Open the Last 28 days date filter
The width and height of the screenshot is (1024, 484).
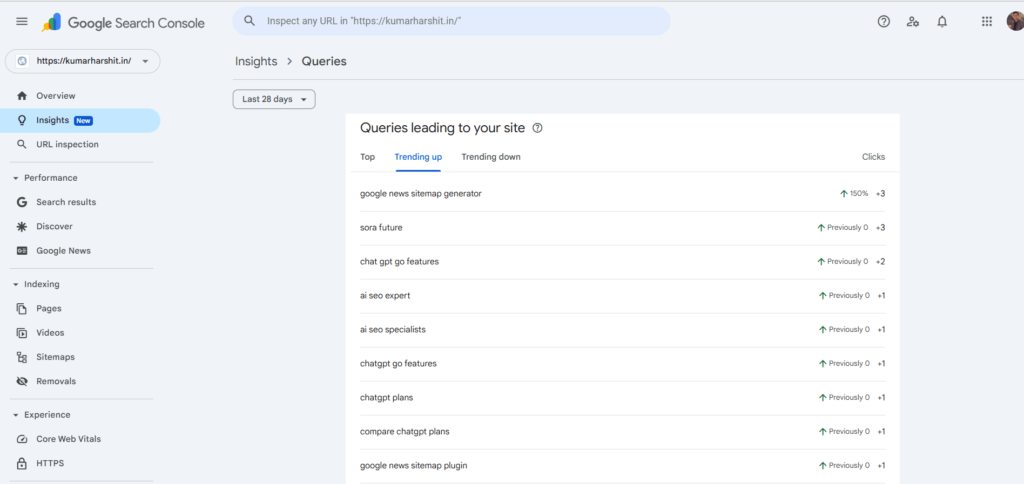(x=274, y=99)
